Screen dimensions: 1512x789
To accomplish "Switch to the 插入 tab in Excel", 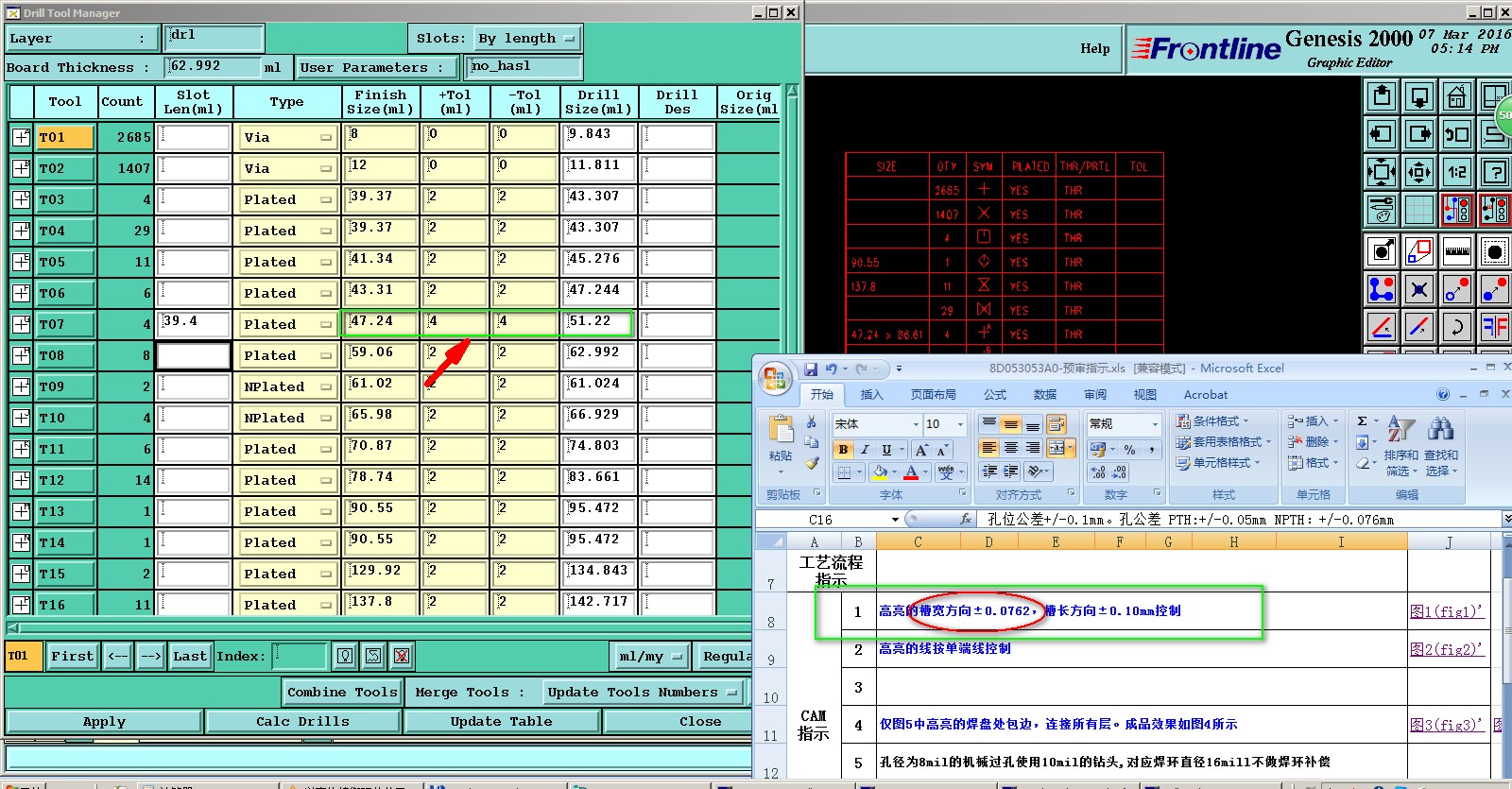I will [x=871, y=395].
